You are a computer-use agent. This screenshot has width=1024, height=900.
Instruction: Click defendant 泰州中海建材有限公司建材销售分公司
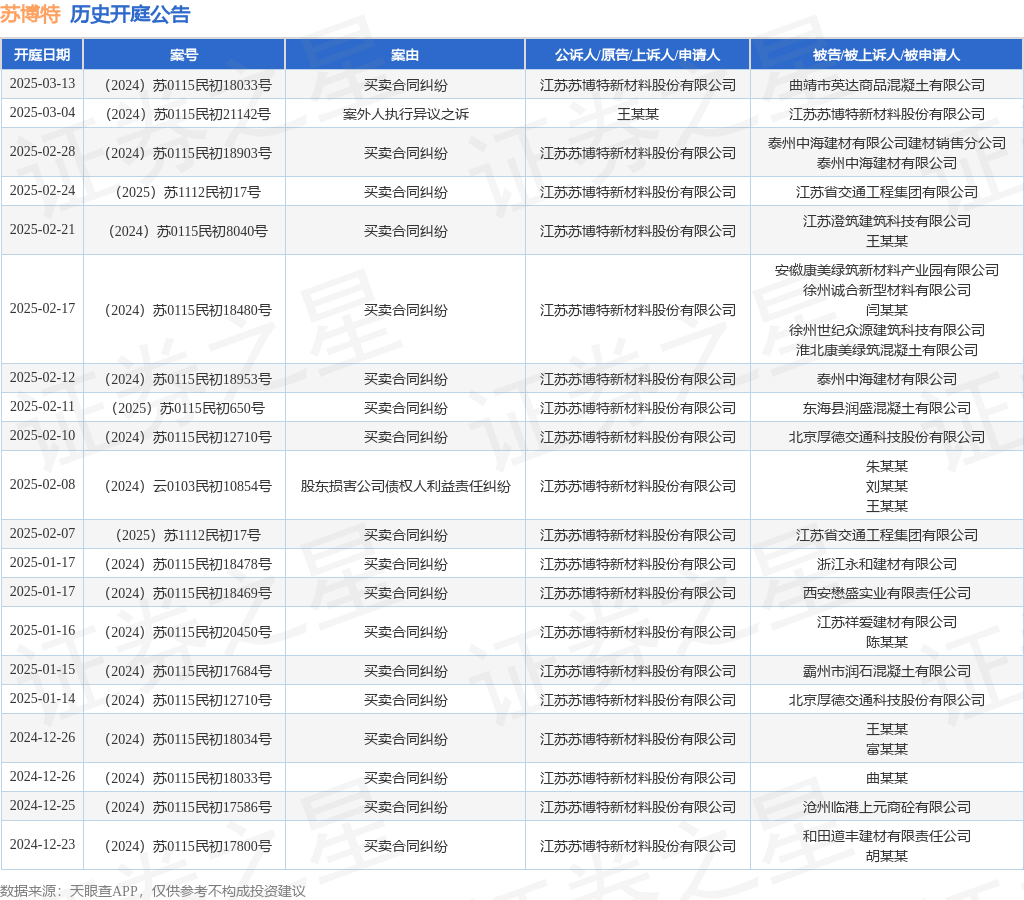887,143
